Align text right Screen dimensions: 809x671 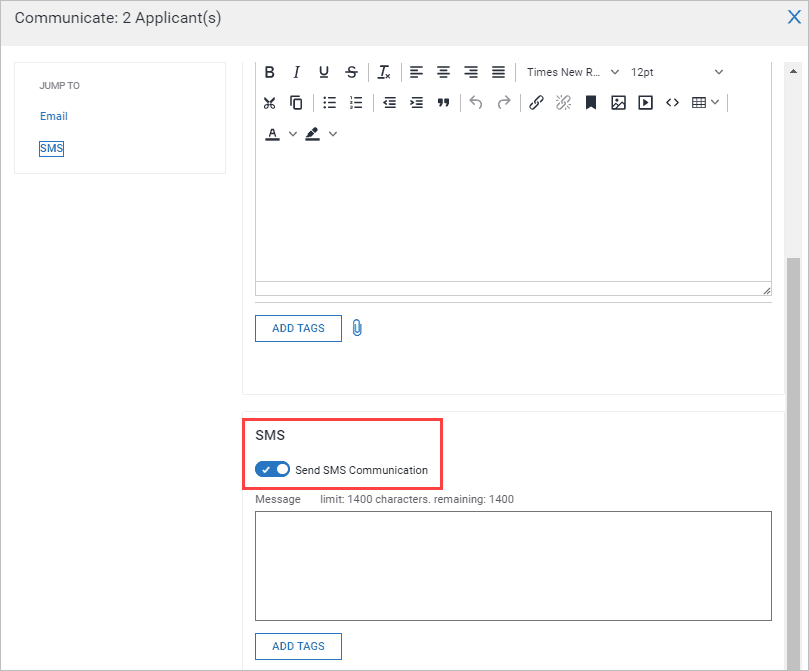[471, 72]
